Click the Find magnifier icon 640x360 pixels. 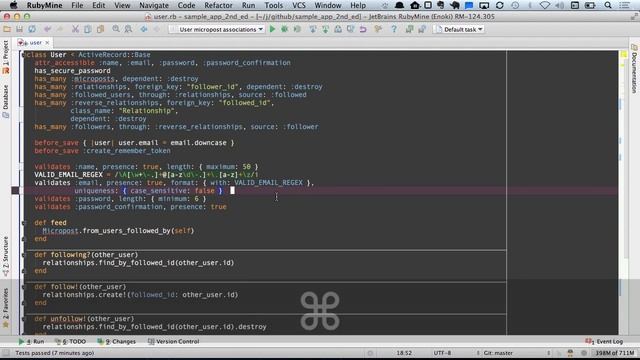tap(116, 29)
